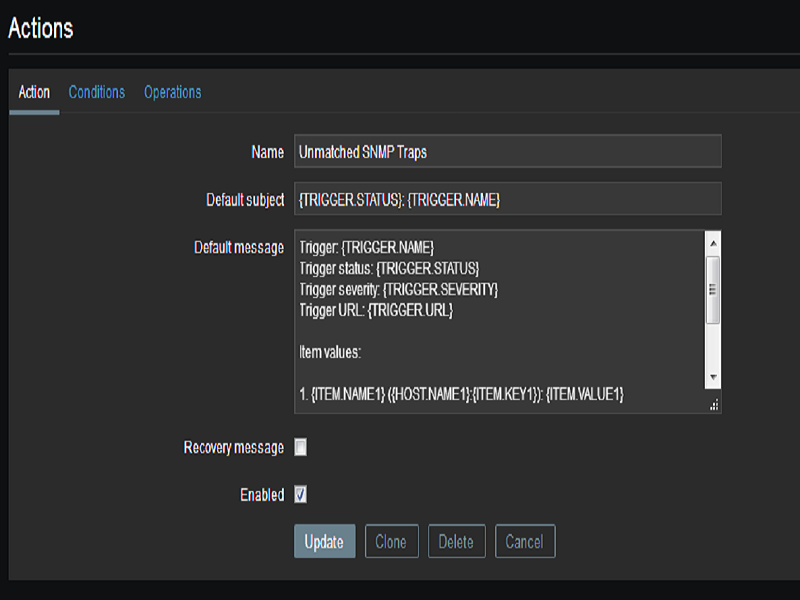Screen dimensions: 800x600
Task: Click the message box scroll-down arrow
Action: coord(713,378)
